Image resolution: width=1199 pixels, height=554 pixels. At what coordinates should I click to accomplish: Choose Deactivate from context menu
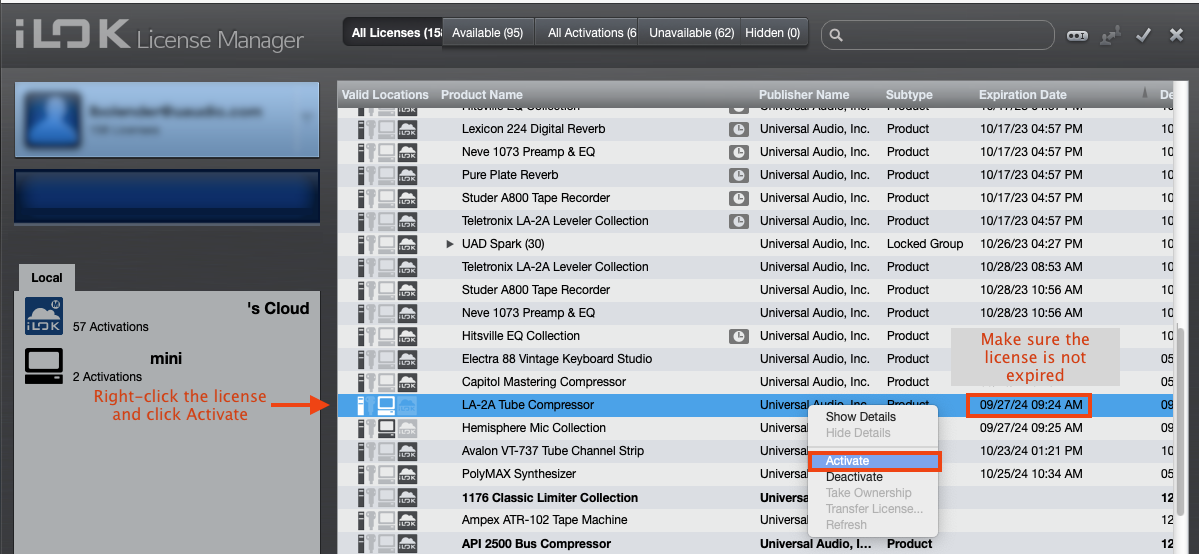click(854, 477)
